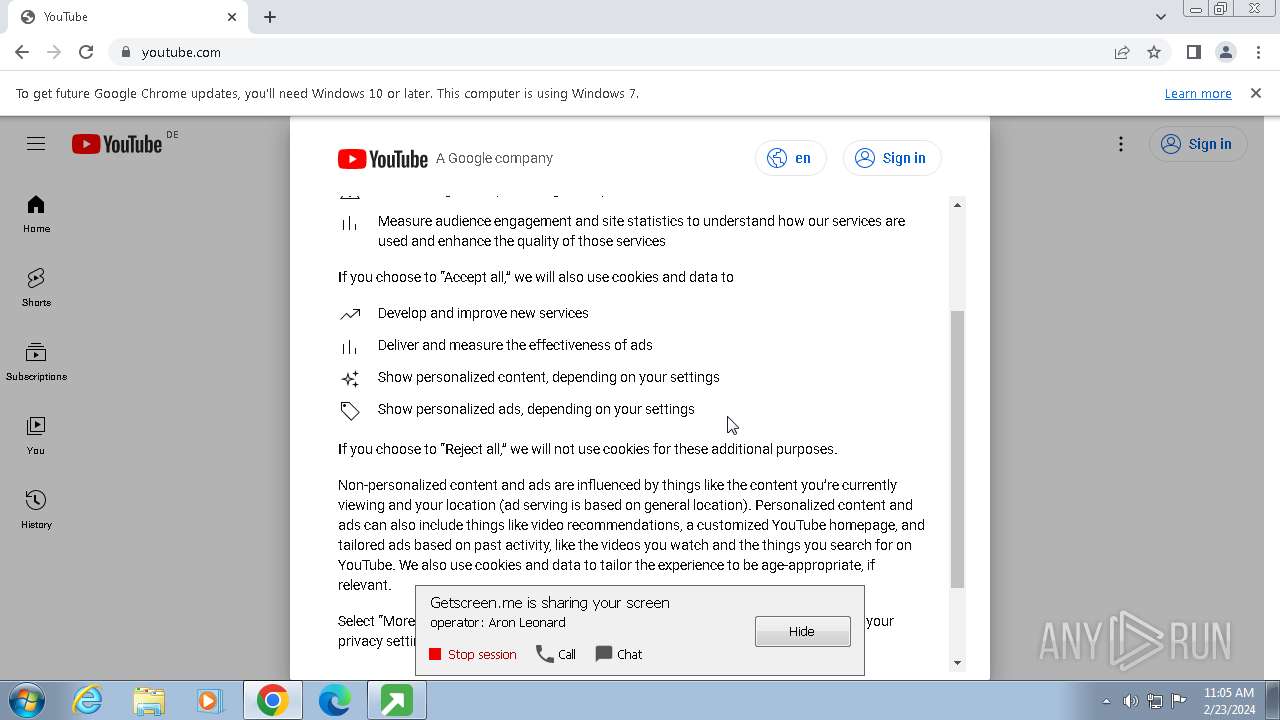Open Windows Media Player from taskbar
Viewport: 1280px width, 720px height.
(210, 701)
